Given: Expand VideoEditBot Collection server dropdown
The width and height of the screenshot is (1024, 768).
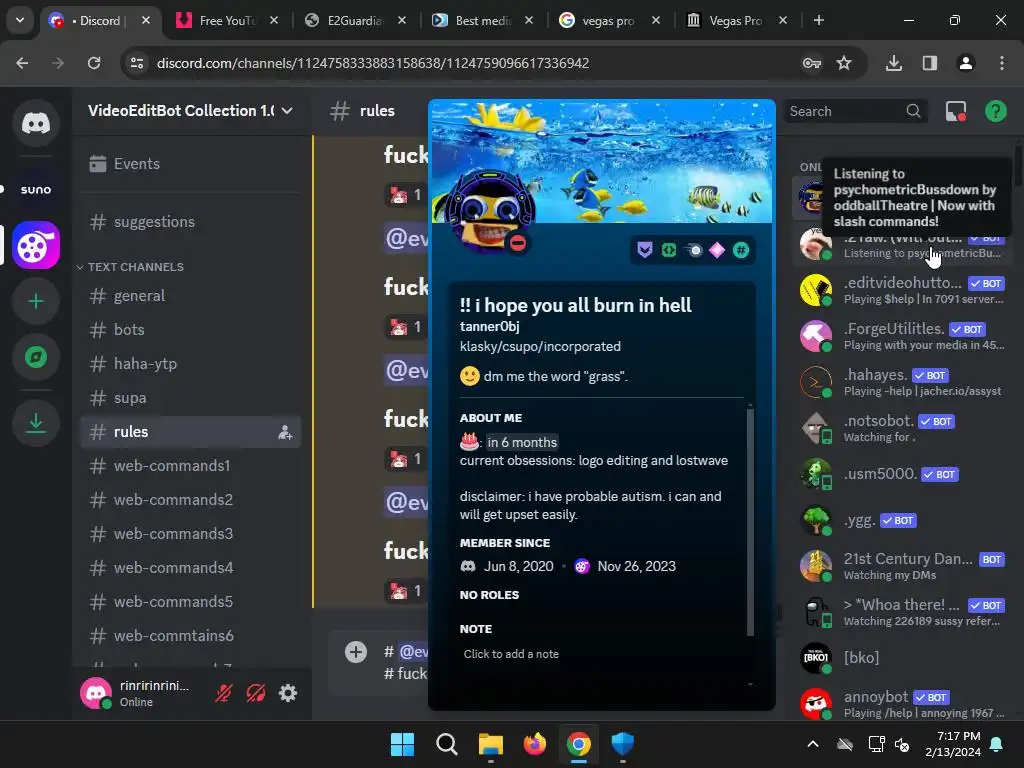Looking at the screenshot, I should [x=287, y=111].
